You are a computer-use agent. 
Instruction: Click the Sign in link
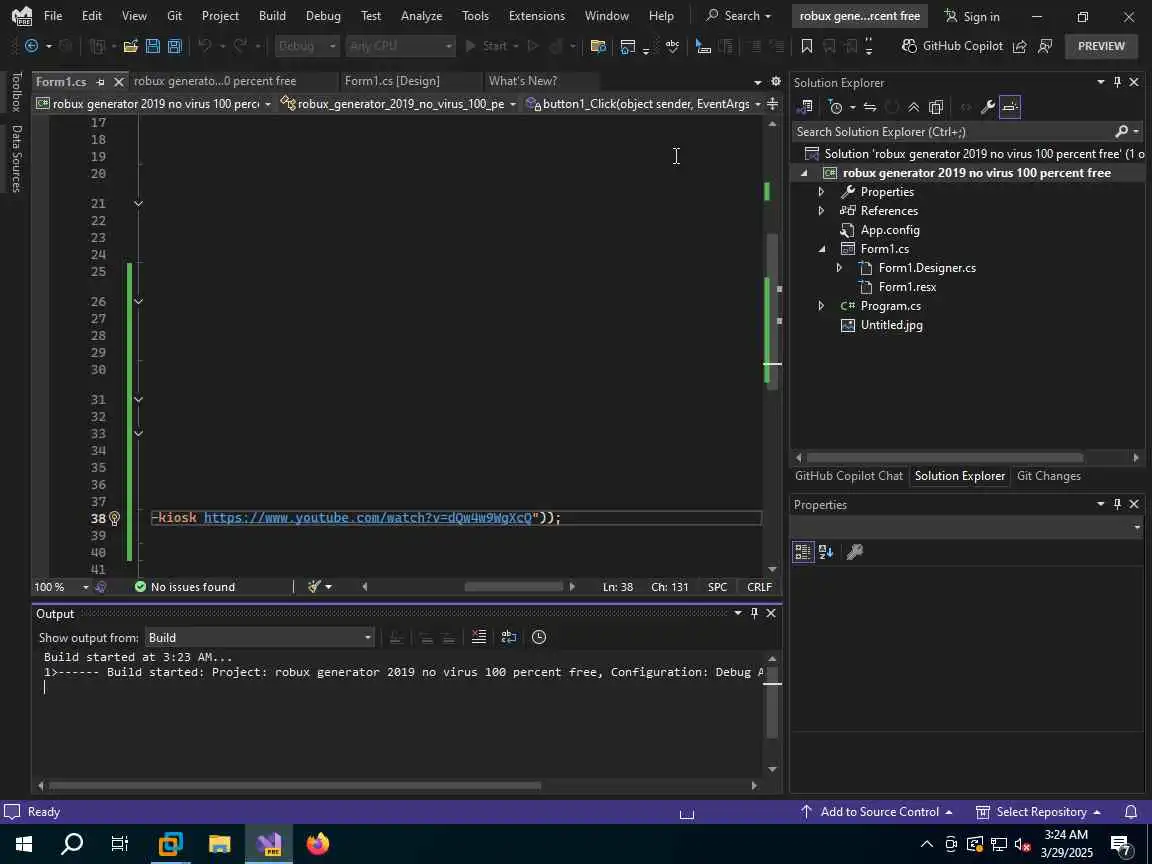click(971, 16)
